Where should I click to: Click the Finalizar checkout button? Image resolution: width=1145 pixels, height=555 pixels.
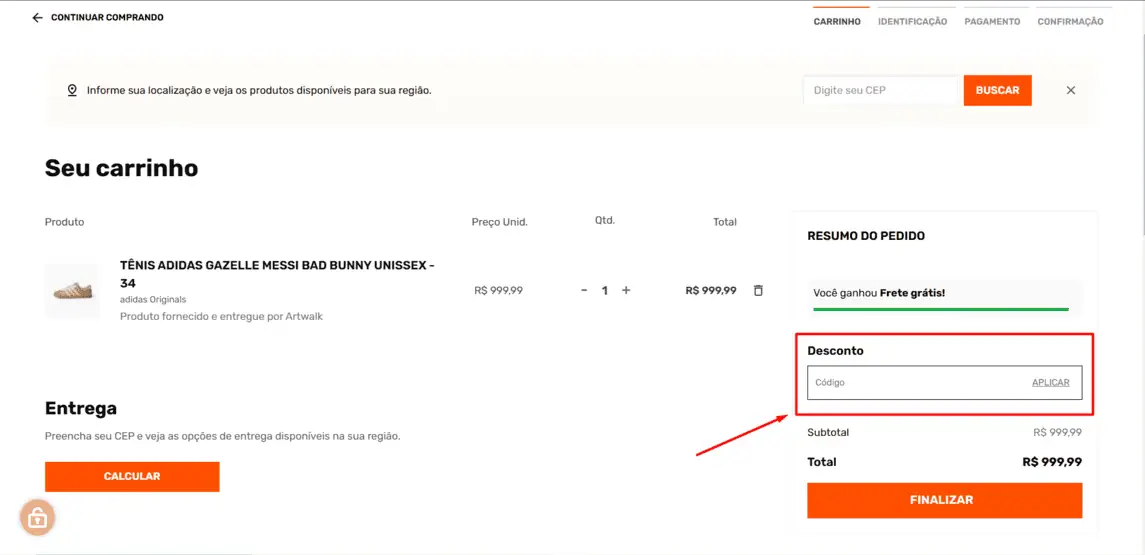point(944,500)
